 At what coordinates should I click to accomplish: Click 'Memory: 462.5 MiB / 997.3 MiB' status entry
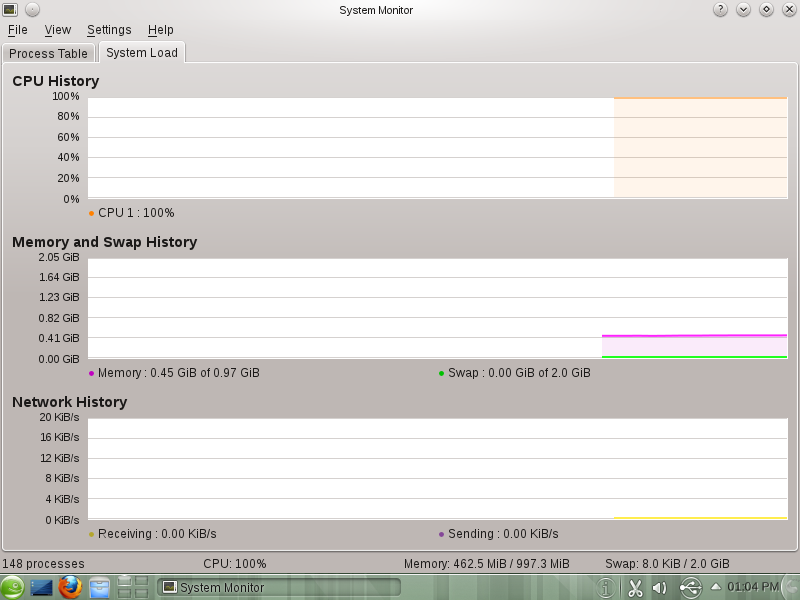coord(487,564)
